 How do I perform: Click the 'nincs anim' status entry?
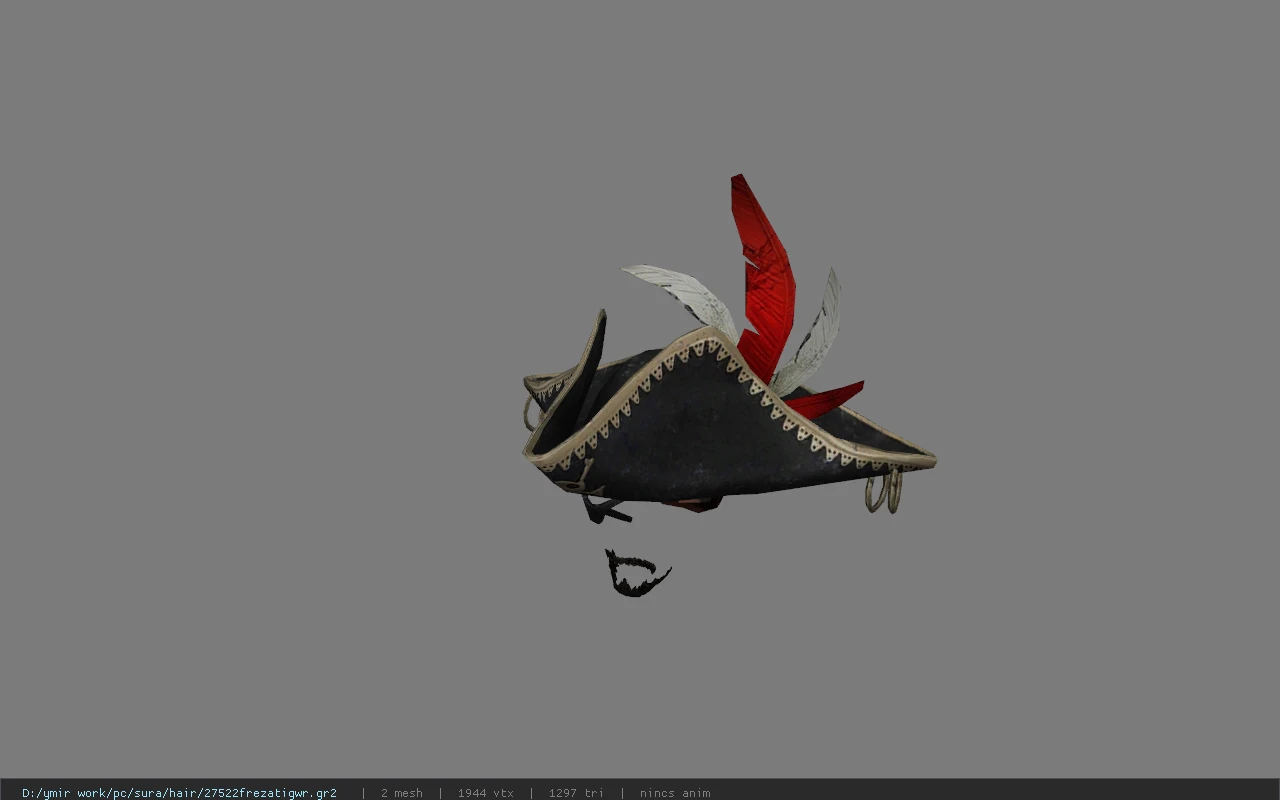[x=675, y=793]
